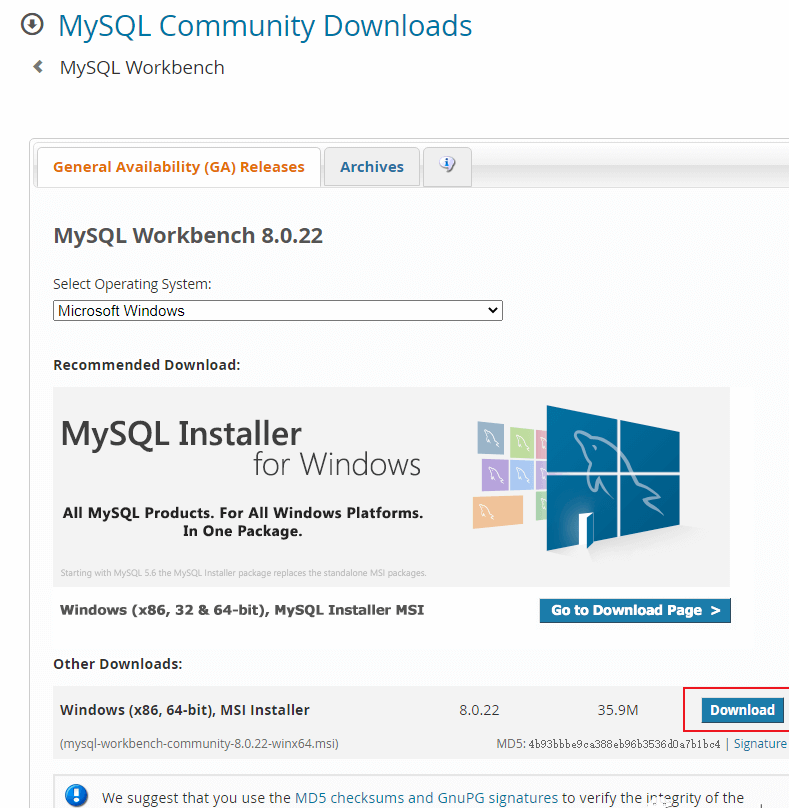Open the MySQL Workbench breadcrumb link

pos(142,68)
